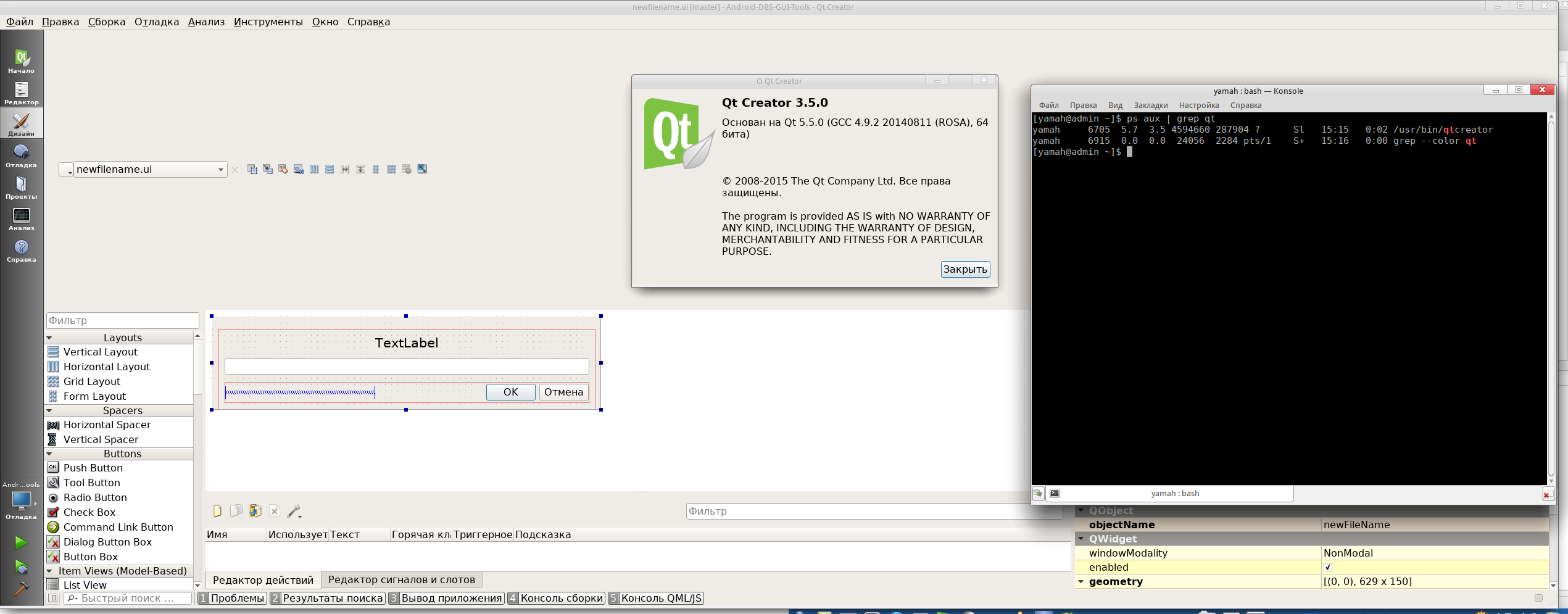Close the About dialog with Закрыть
The width and height of the screenshot is (1568, 614).
(x=965, y=269)
